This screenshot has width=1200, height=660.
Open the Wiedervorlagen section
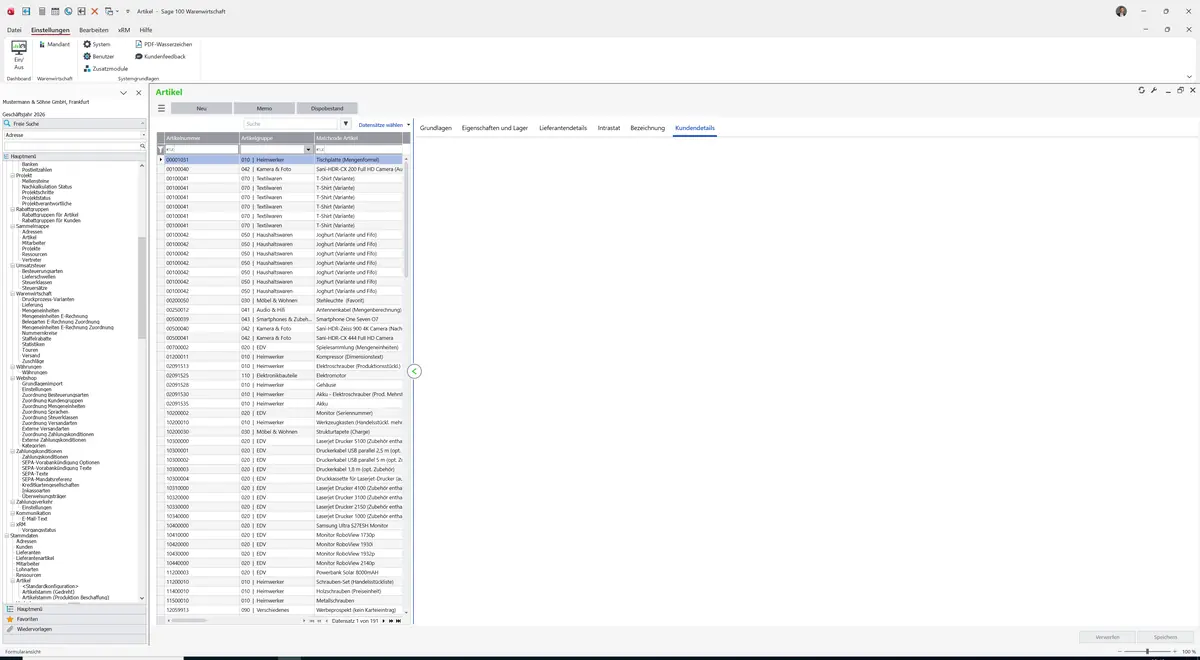click(x=74, y=630)
